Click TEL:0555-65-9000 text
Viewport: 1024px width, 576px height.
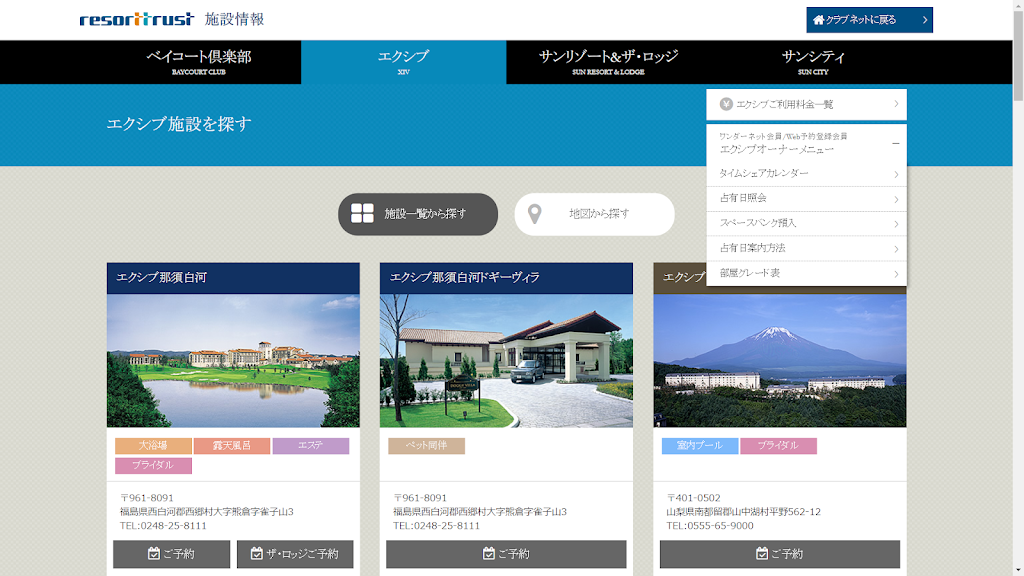710,526
